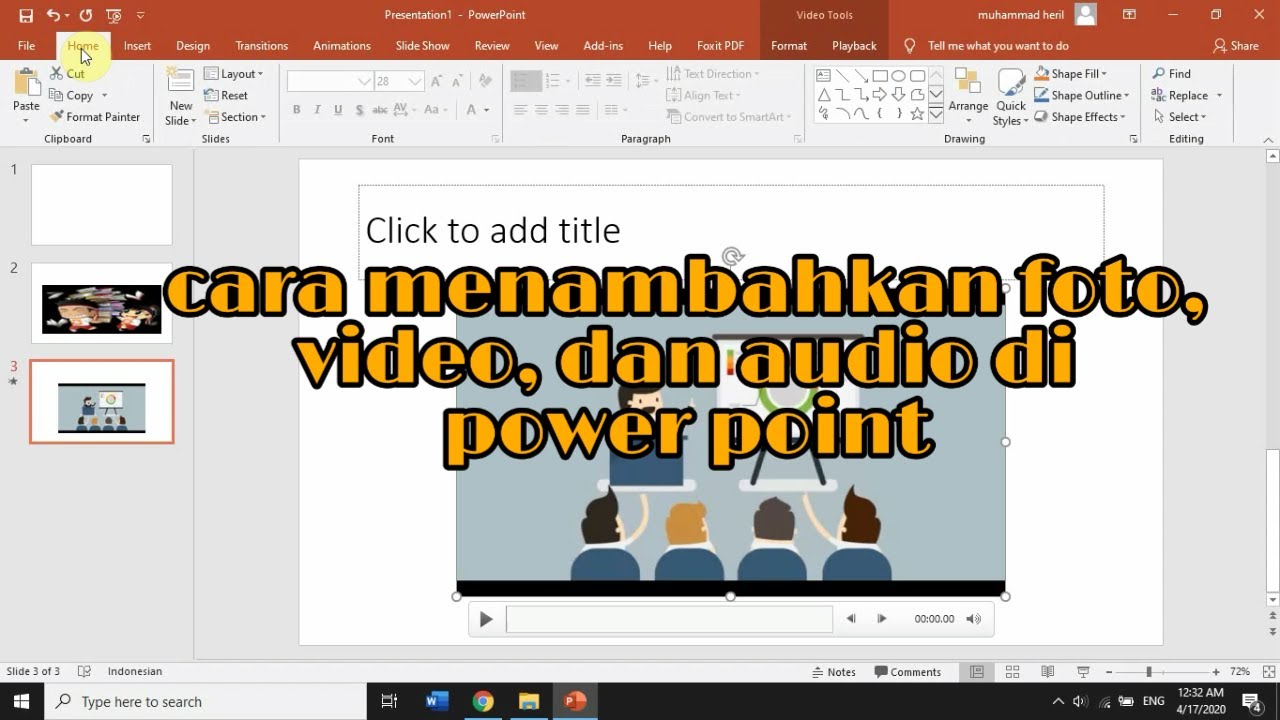Switch to the Playback tab

click(854, 46)
